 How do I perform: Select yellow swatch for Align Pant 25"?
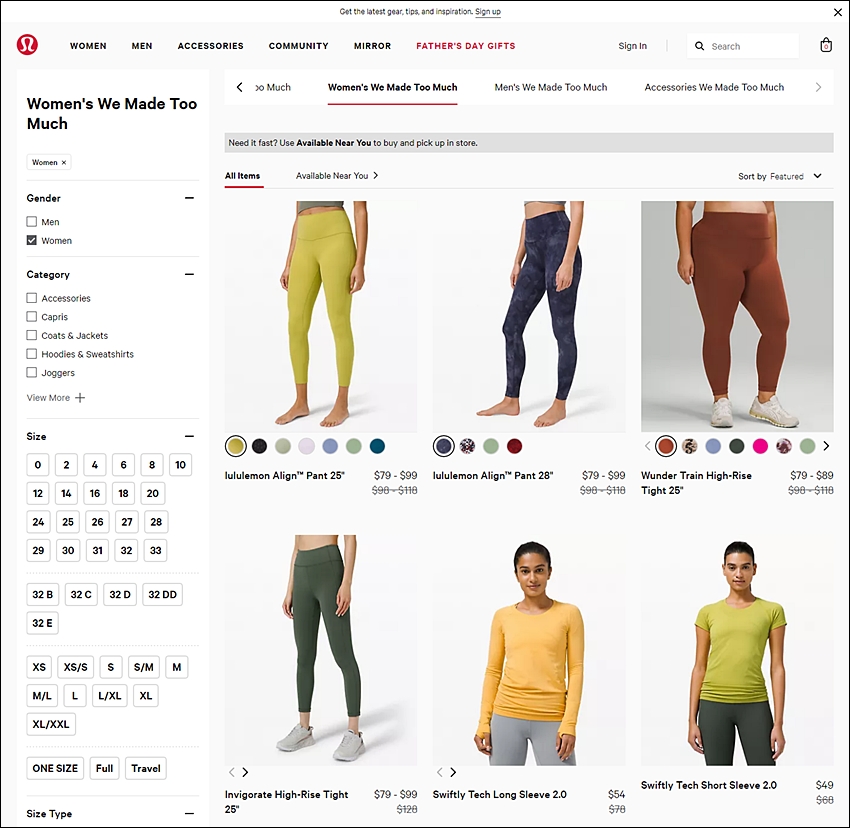pyautogui.click(x=236, y=446)
